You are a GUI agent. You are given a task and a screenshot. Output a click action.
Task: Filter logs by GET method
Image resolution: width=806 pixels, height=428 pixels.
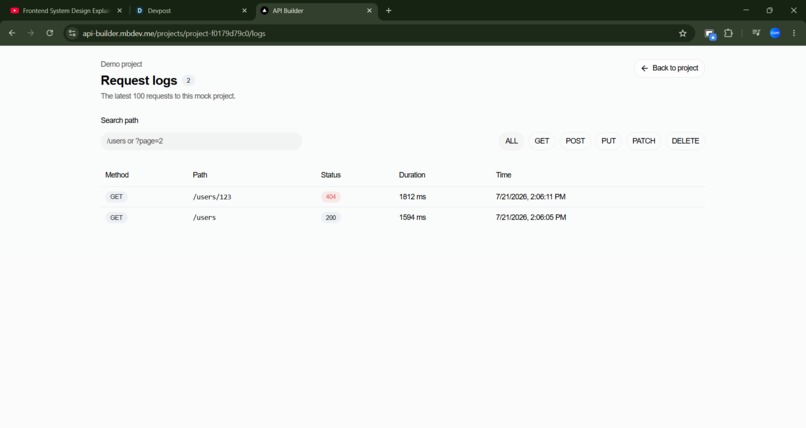click(x=542, y=141)
